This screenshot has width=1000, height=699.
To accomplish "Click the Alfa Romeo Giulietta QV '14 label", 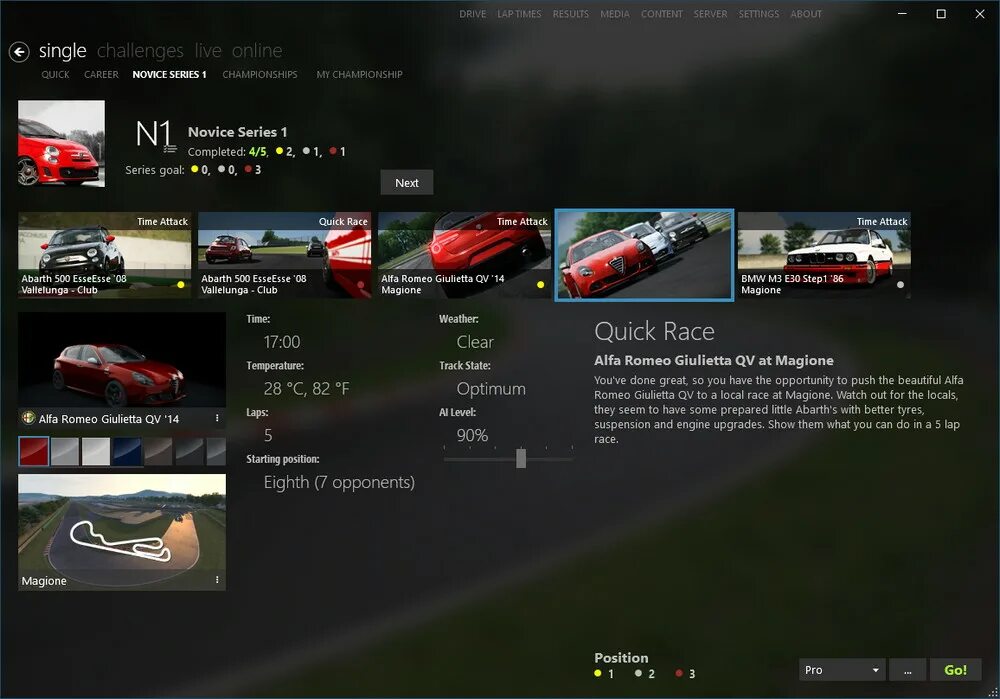I will click(x=109, y=419).
